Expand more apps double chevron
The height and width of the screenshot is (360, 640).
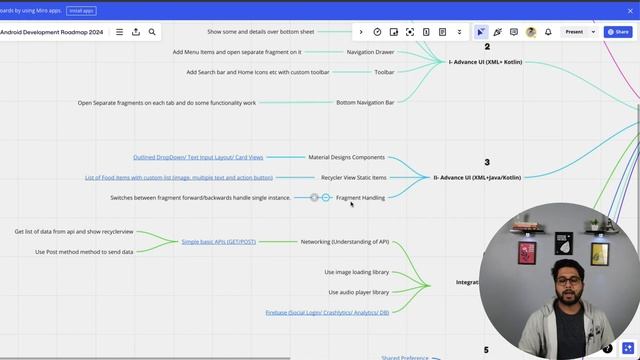pyautogui.click(x=459, y=32)
